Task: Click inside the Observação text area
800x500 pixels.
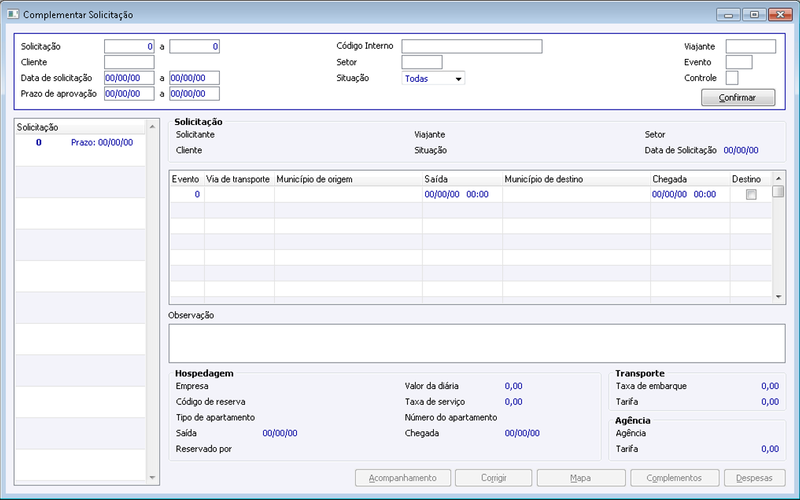Action: coord(477,343)
